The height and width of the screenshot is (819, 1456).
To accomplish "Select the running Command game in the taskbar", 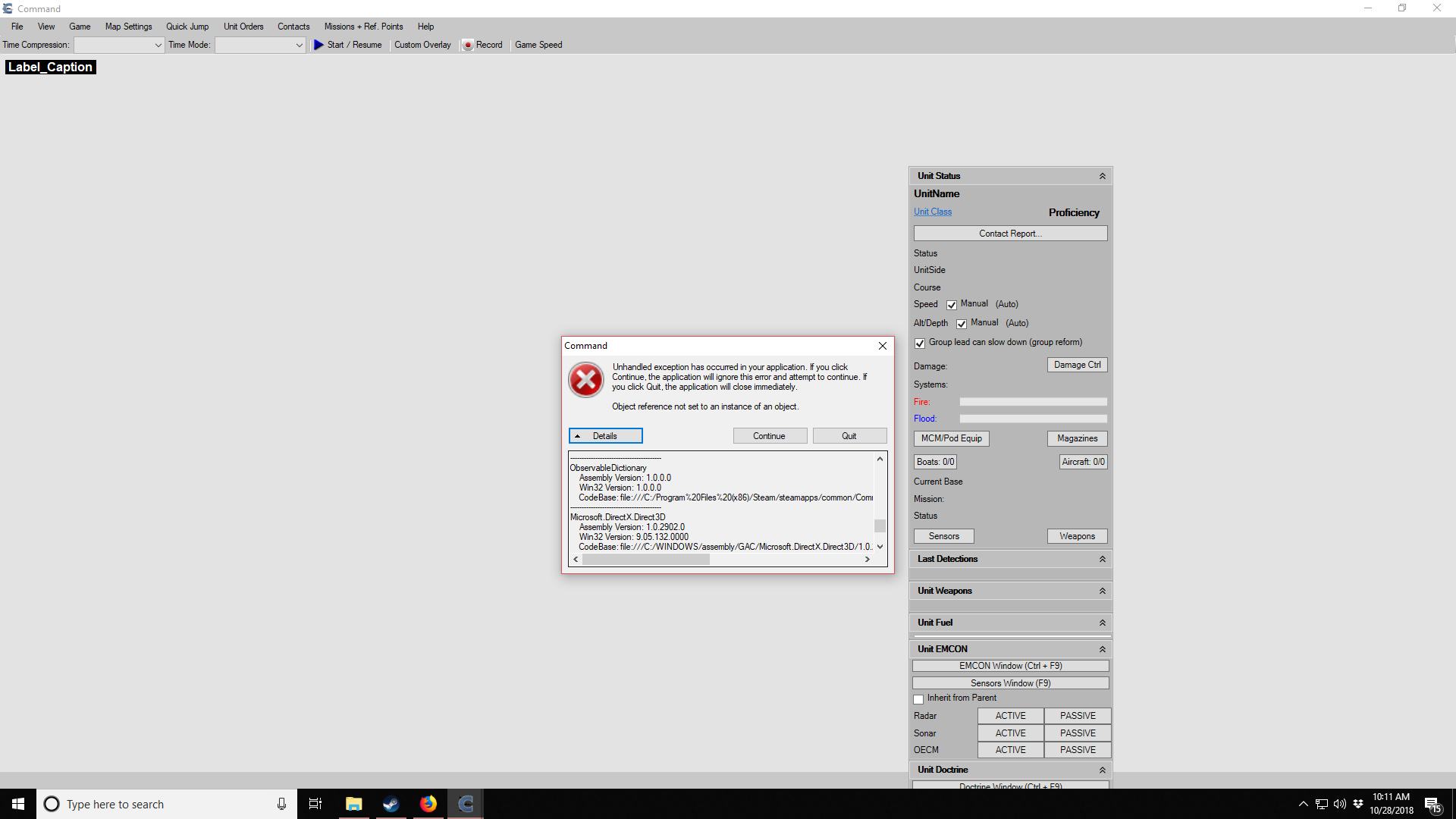I will [x=465, y=803].
